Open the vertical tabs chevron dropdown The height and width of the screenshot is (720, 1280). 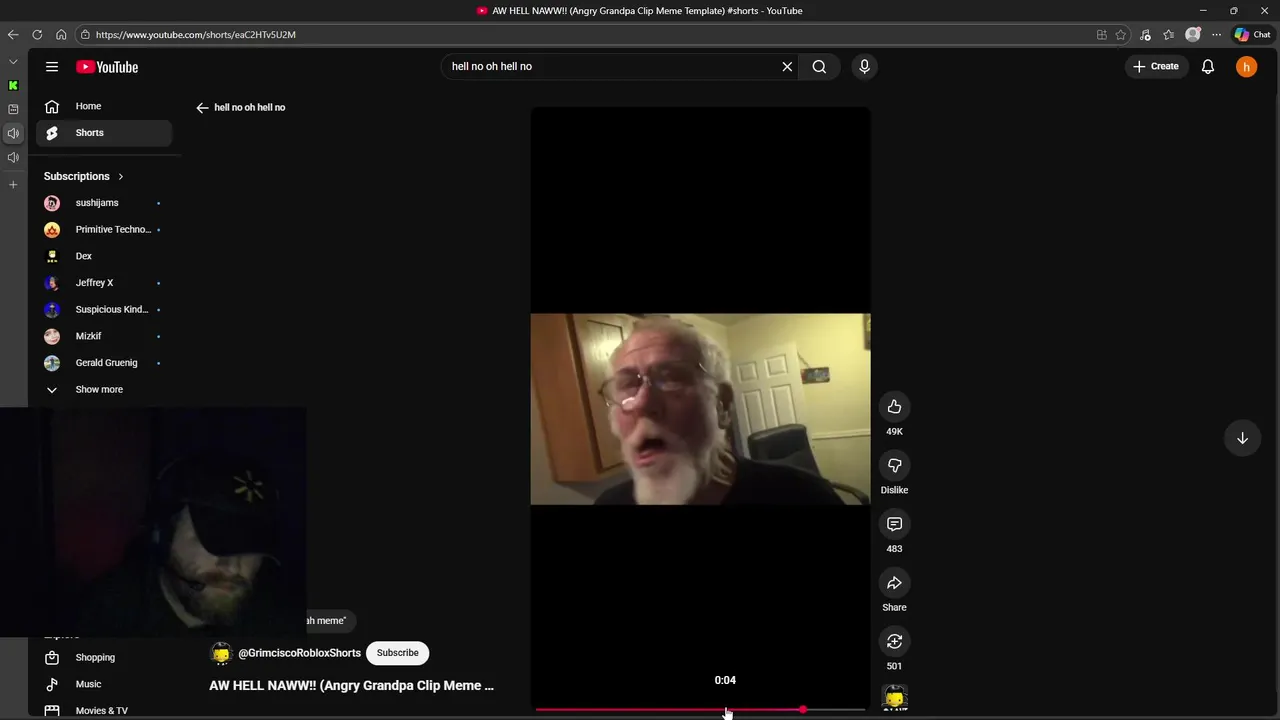click(x=13, y=62)
